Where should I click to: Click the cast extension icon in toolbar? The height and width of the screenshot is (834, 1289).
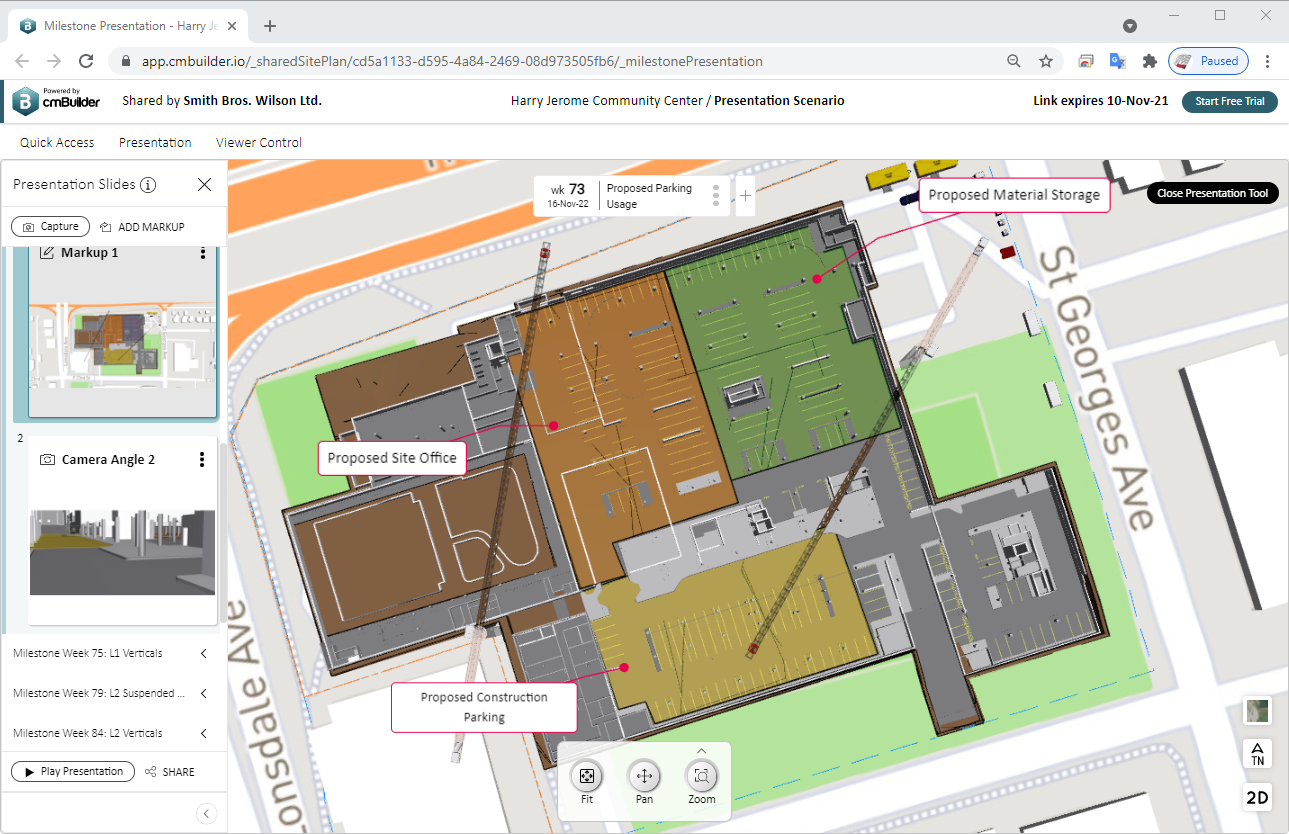(1086, 61)
